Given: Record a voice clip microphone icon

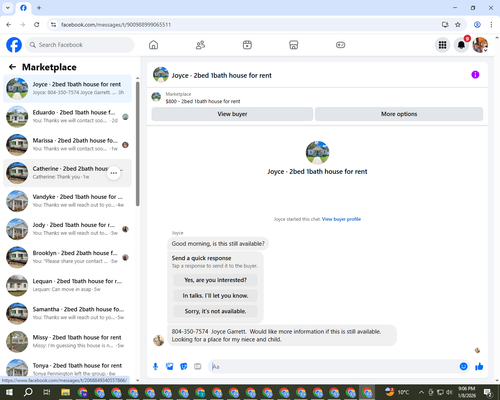Looking at the screenshot, I should click(155, 367).
